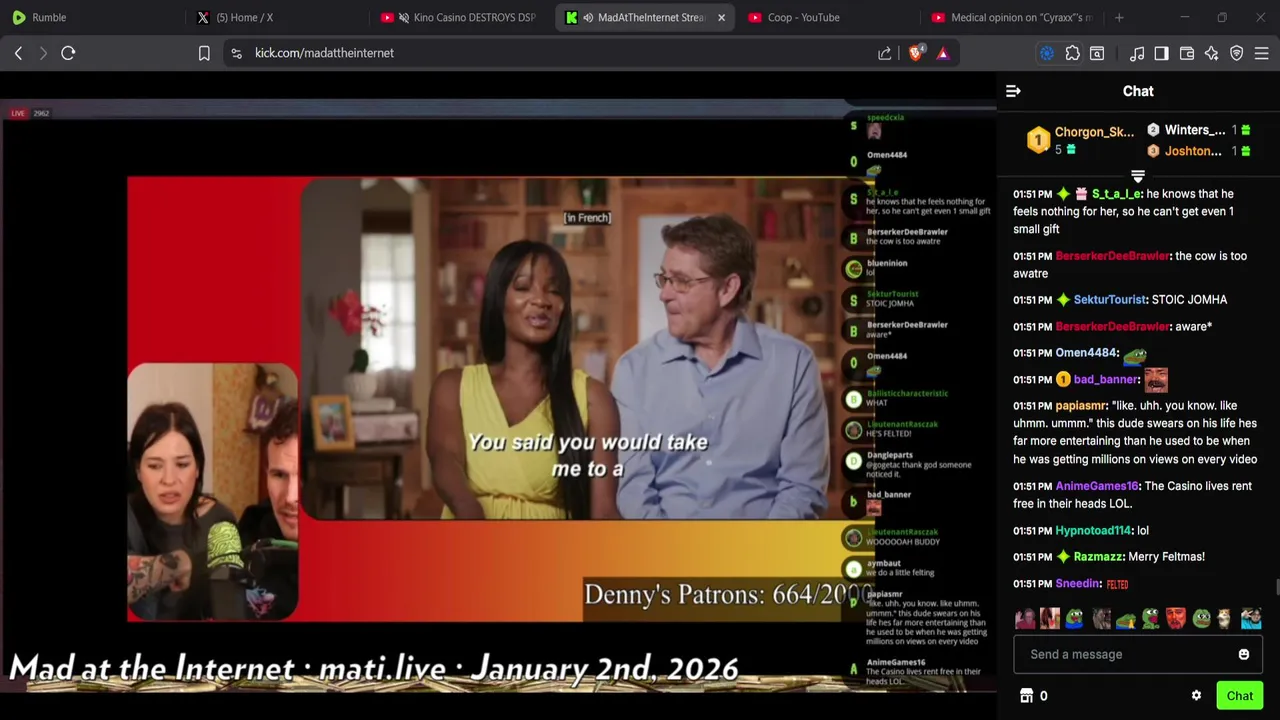
Task: Open the extensions puzzle menu
Action: (1072, 53)
